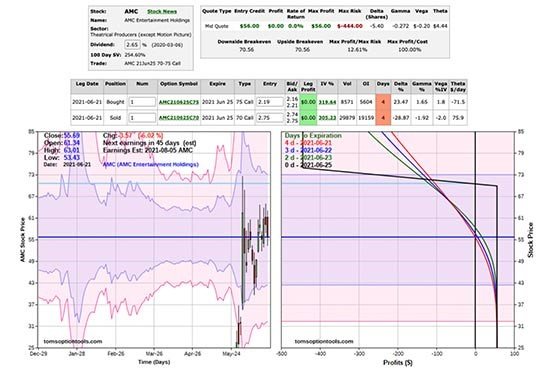Click the AMC stock ticker text
This screenshot has width=550, height=378.
pos(131,12)
